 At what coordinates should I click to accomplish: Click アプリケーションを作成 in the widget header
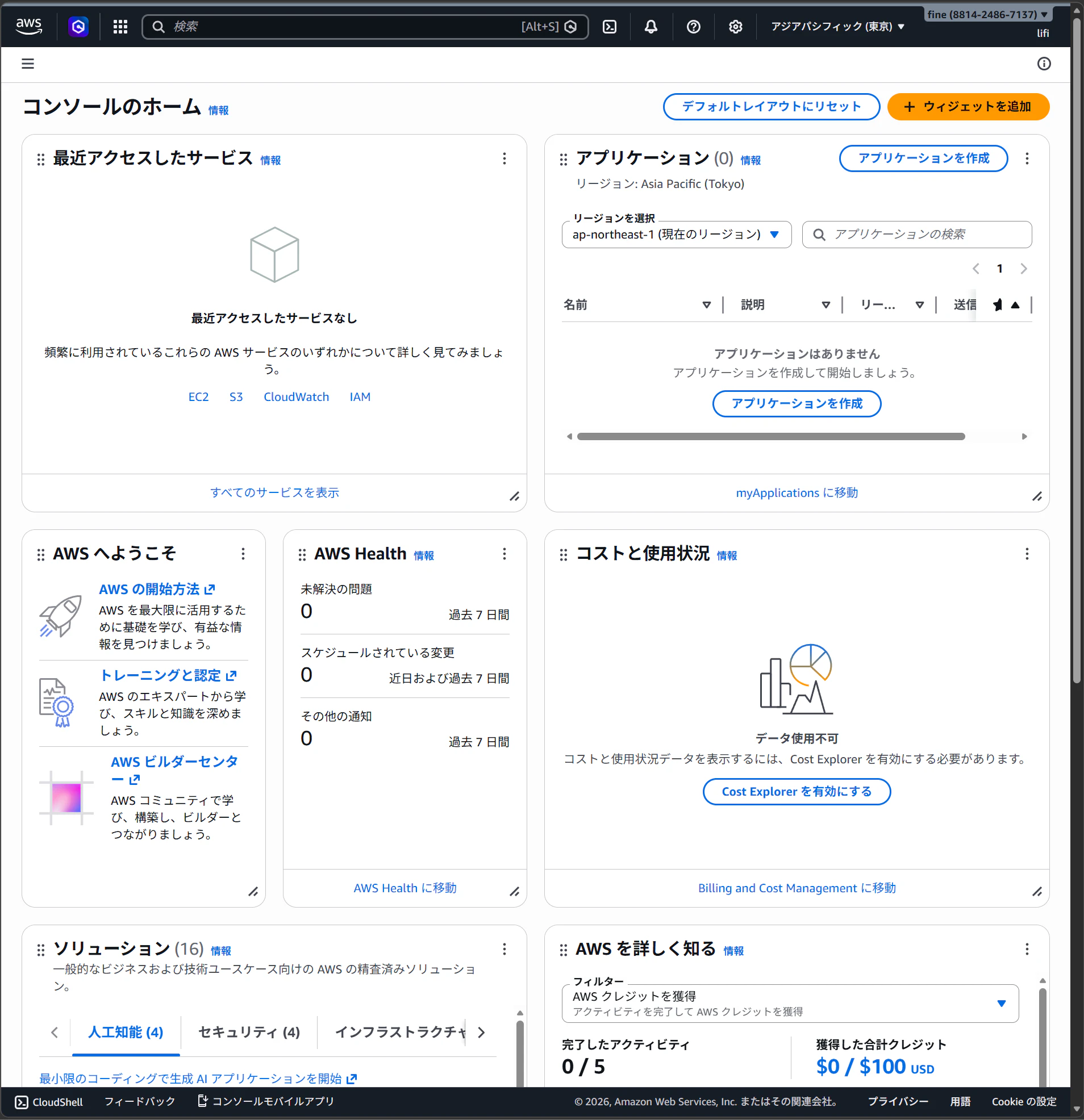click(923, 158)
